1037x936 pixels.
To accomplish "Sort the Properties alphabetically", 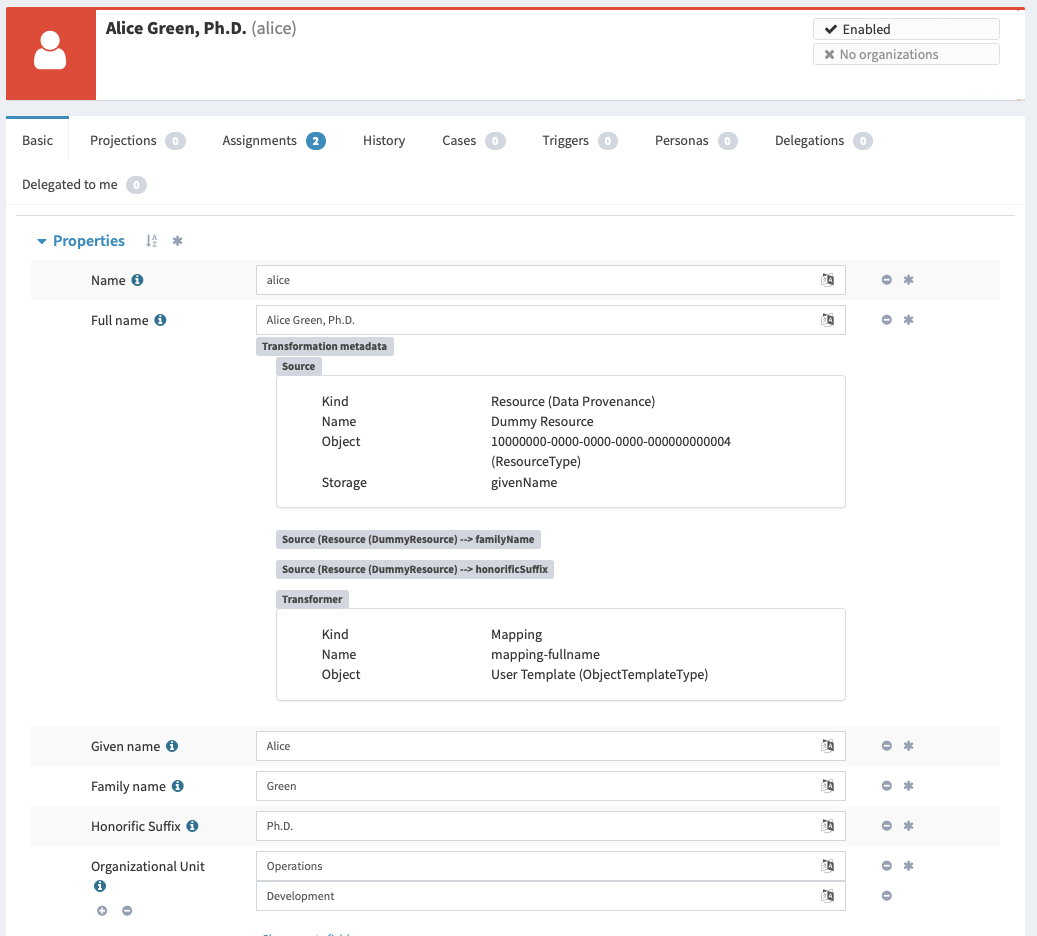I will (x=150, y=240).
